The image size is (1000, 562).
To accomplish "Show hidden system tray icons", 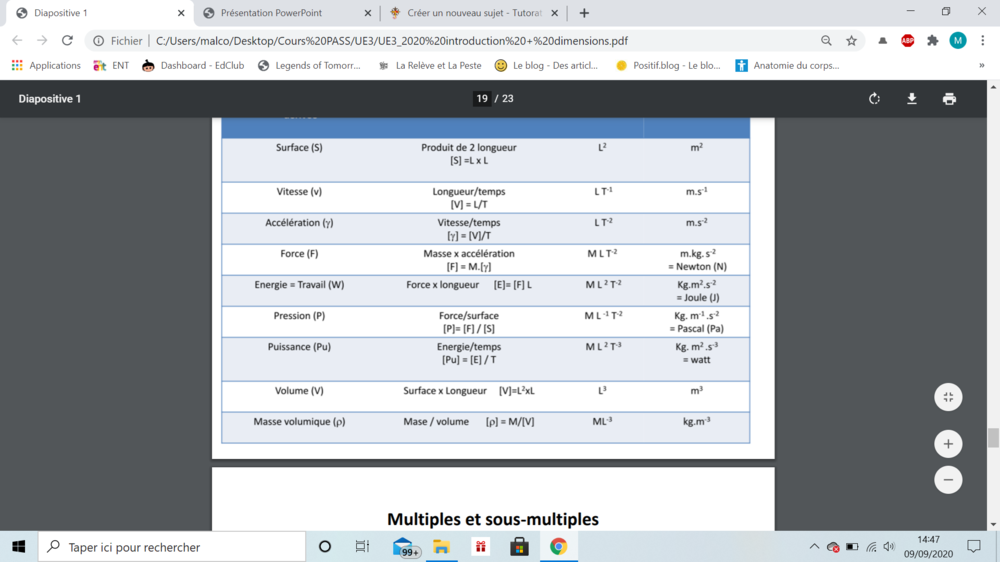I will (814, 547).
